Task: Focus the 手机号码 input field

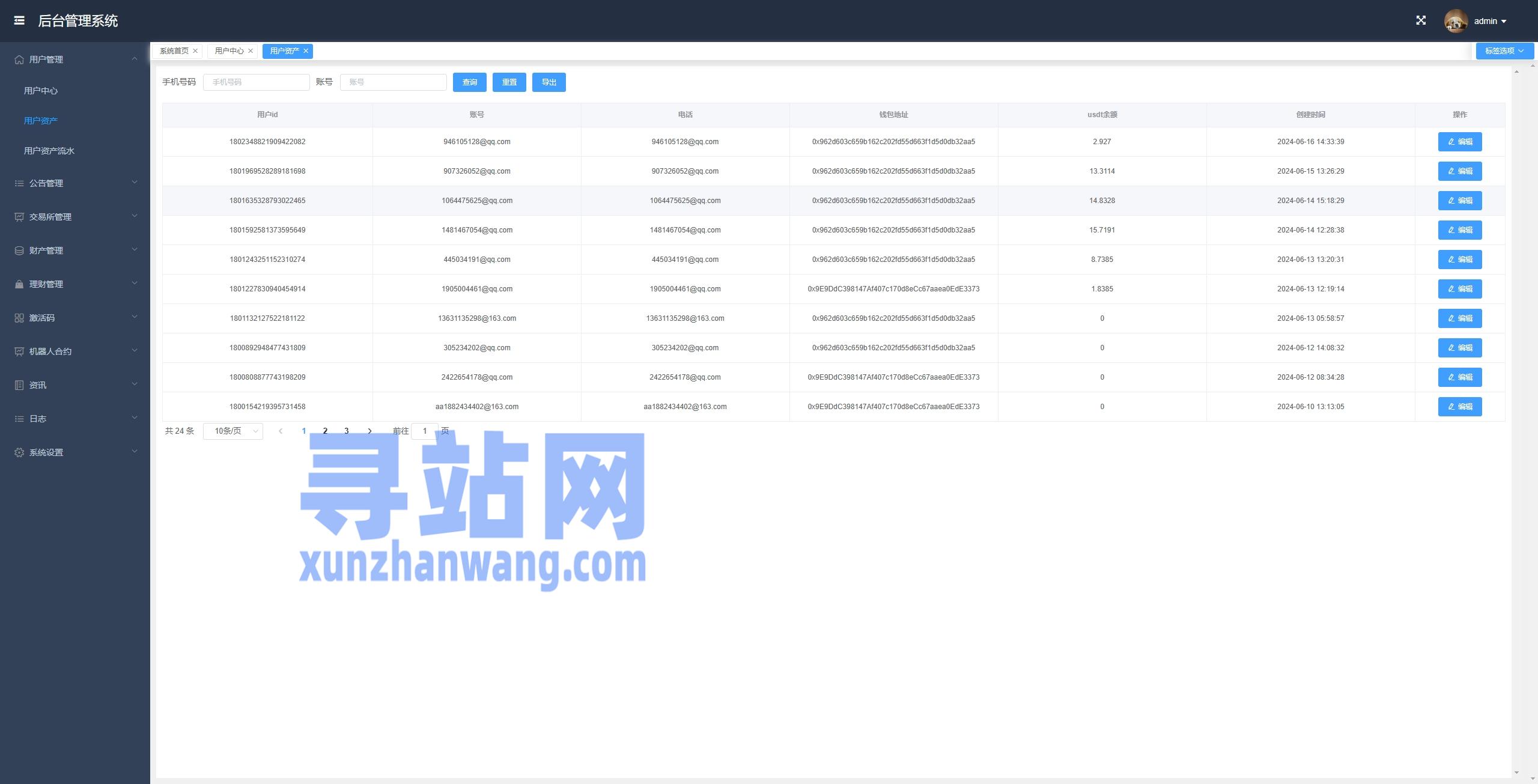Action: (x=257, y=82)
